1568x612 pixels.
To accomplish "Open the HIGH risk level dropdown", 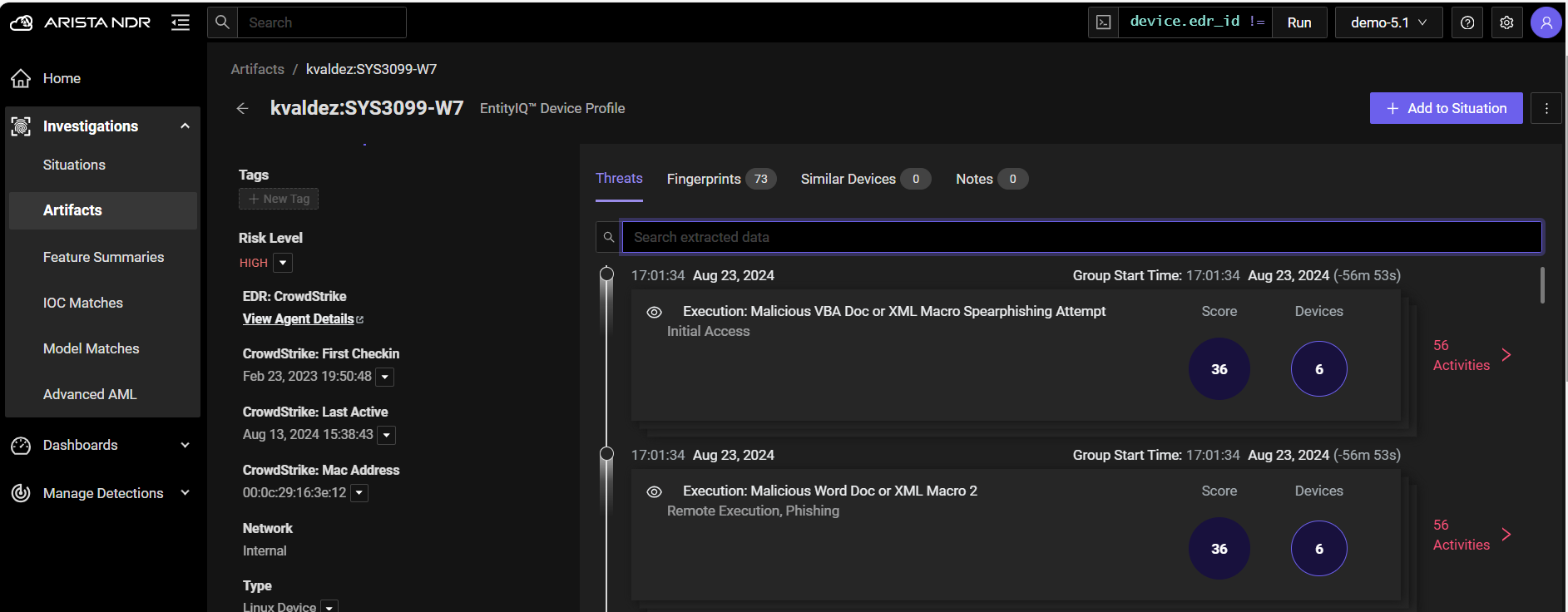I will click(283, 263).
